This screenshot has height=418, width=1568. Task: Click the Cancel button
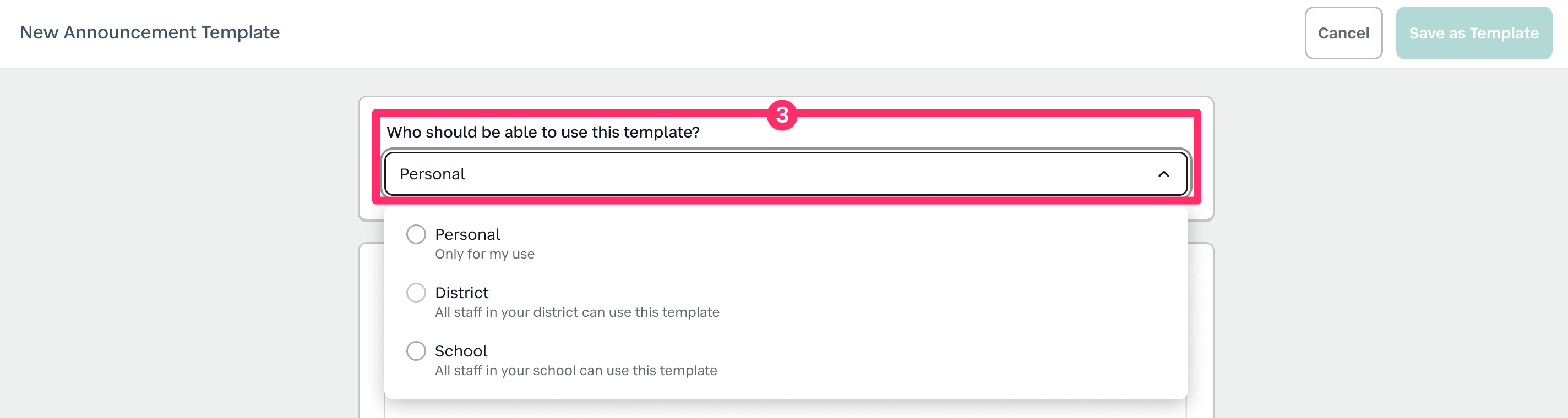pos(1343,34)
